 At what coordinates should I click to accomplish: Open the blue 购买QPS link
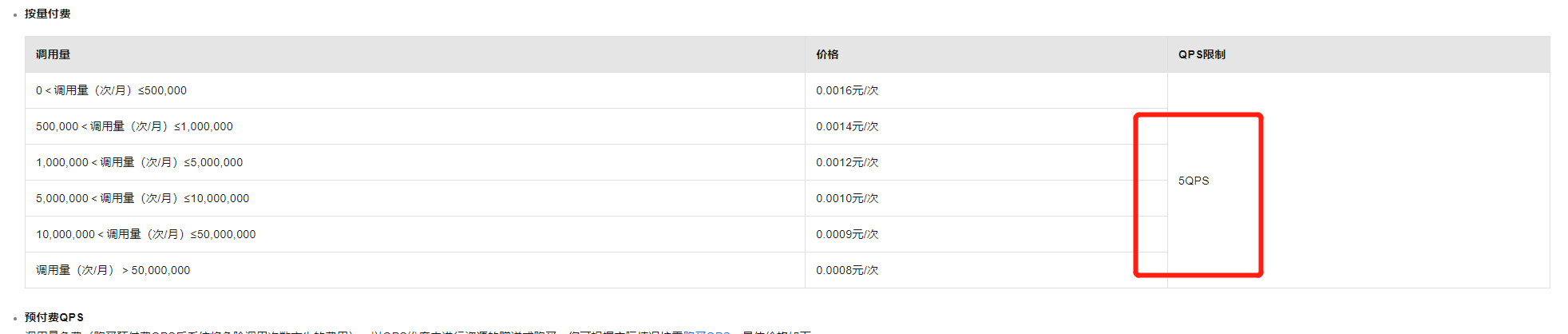point(707,332)
